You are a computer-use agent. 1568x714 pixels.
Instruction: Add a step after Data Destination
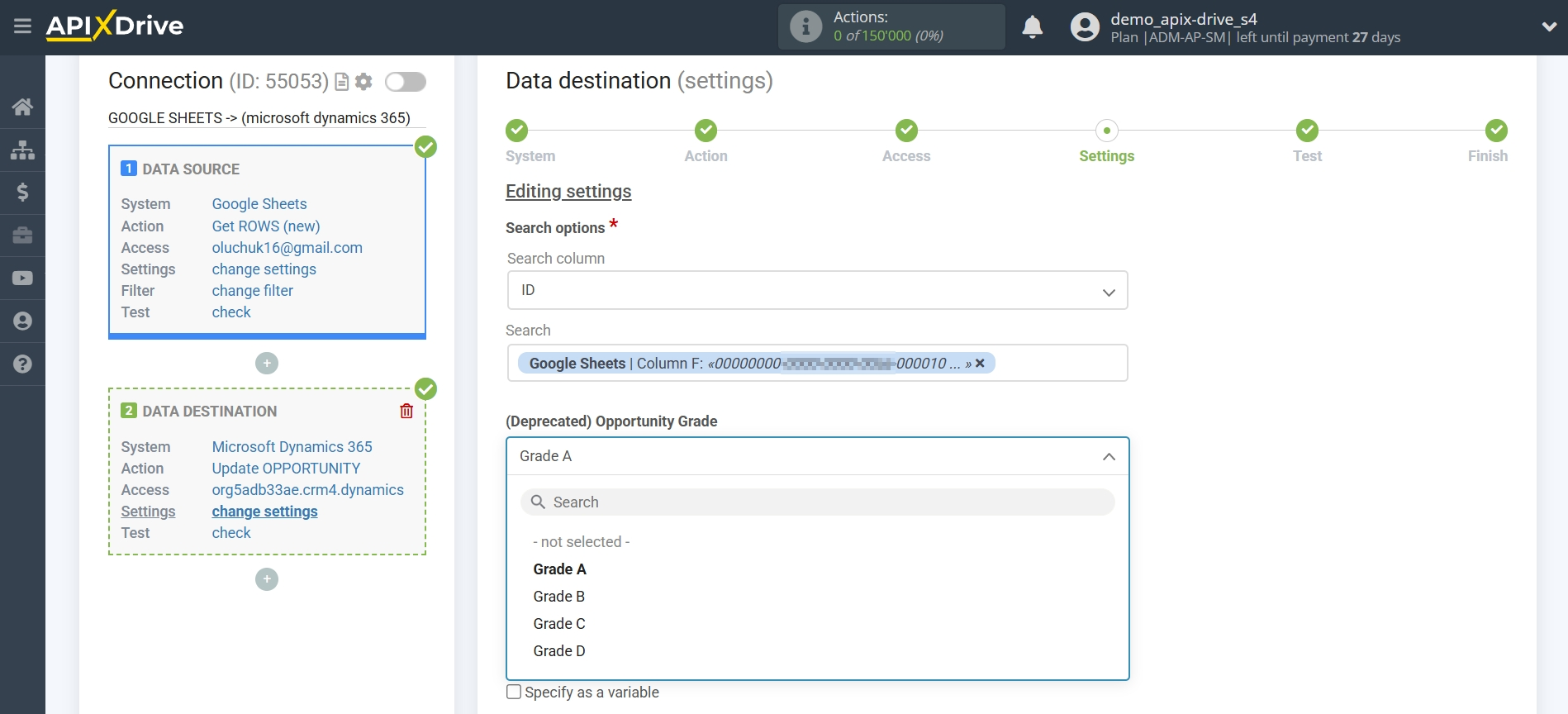(x=267, y=579)
